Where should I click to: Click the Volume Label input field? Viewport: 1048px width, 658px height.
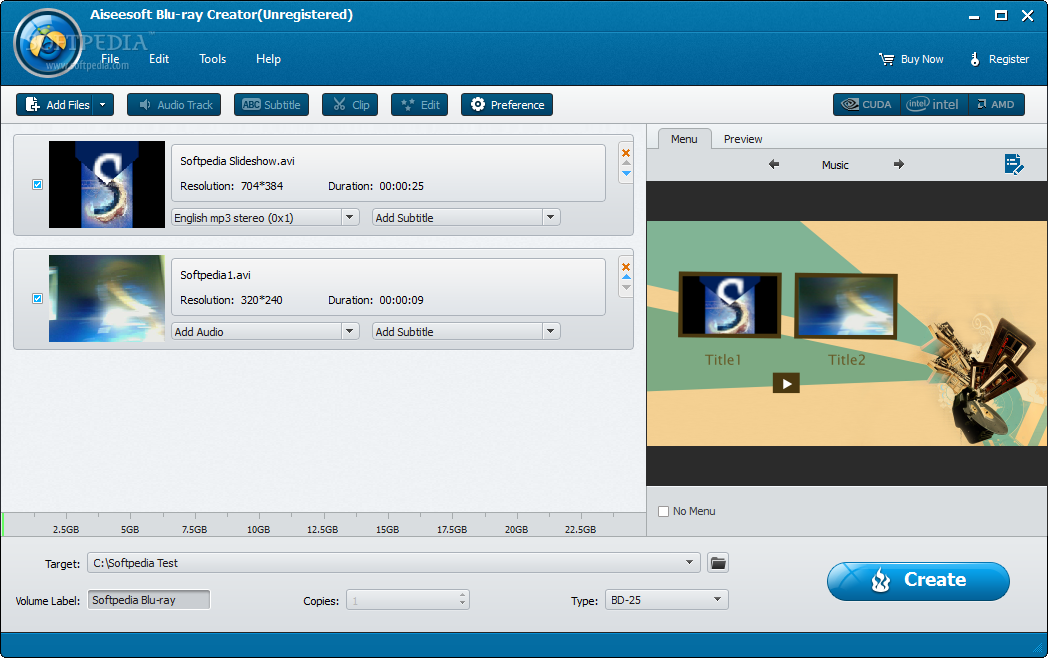[x=149, y=600]
